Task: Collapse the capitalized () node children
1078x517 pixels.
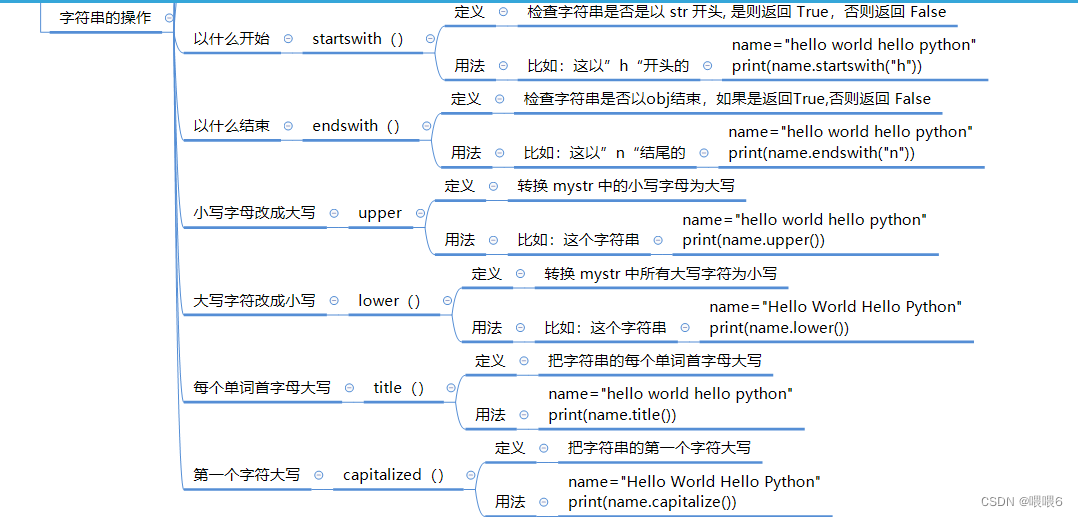Action: coord(470,476)
